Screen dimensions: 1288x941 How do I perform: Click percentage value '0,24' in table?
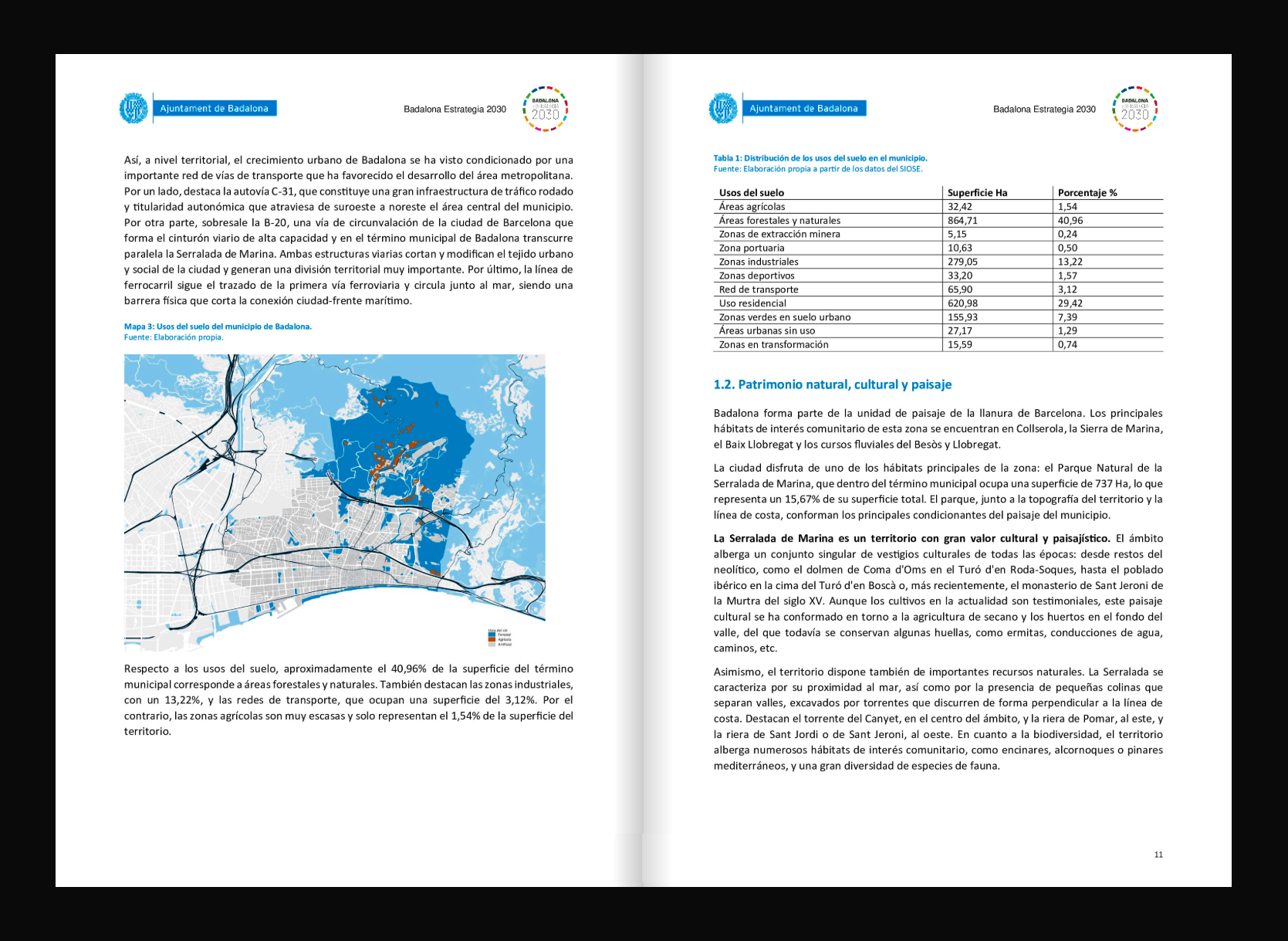click(1067, 235)
